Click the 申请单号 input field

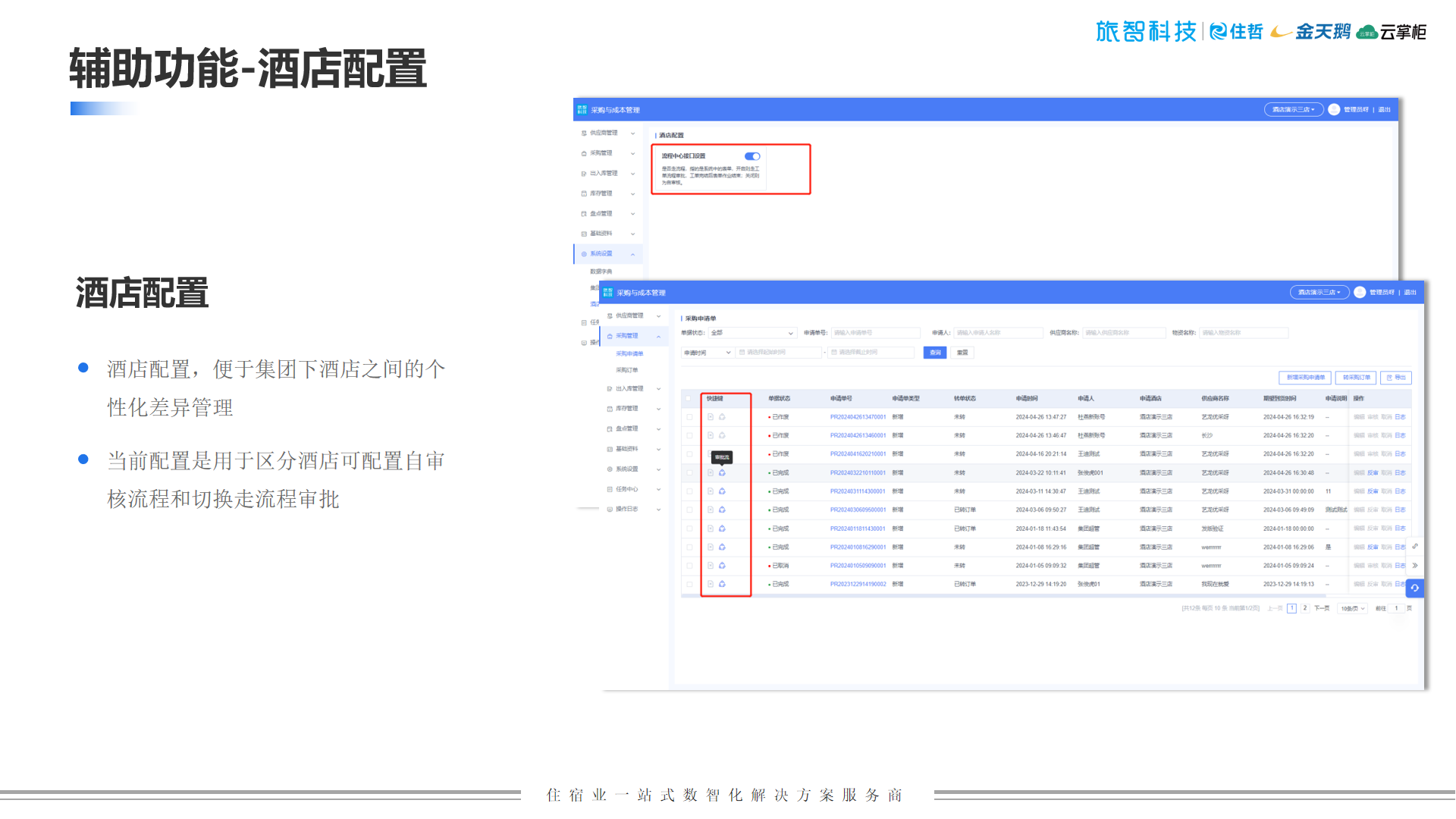point(874,333)
